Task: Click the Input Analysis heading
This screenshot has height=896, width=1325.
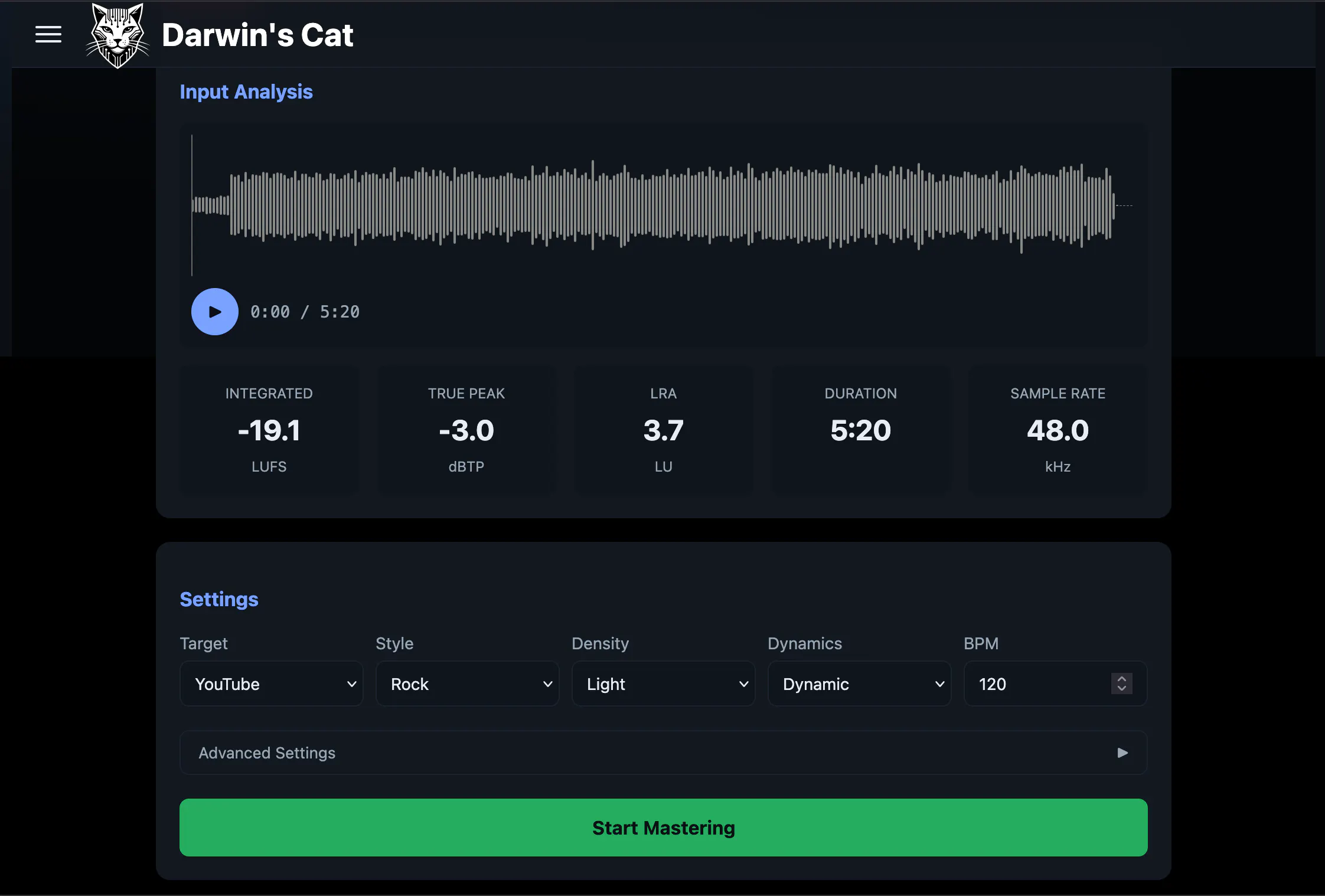Action: coord(246,92)
